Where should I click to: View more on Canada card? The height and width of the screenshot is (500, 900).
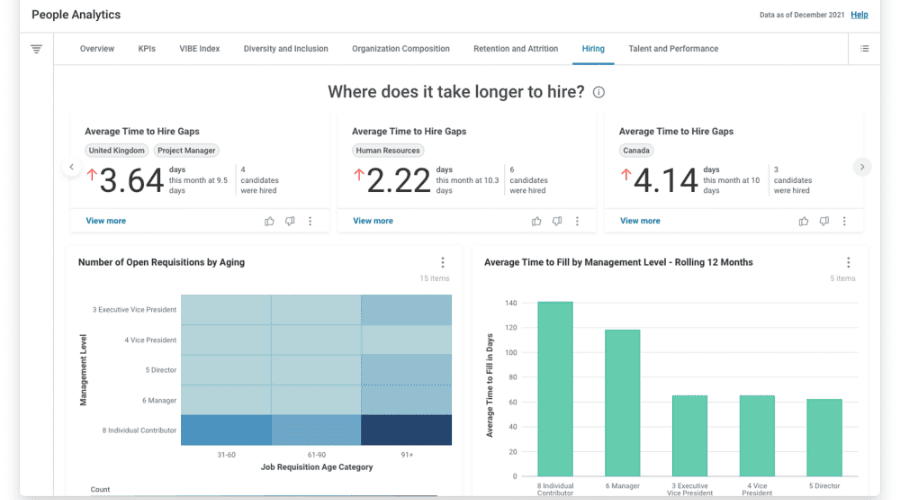(x=640, y=221)
